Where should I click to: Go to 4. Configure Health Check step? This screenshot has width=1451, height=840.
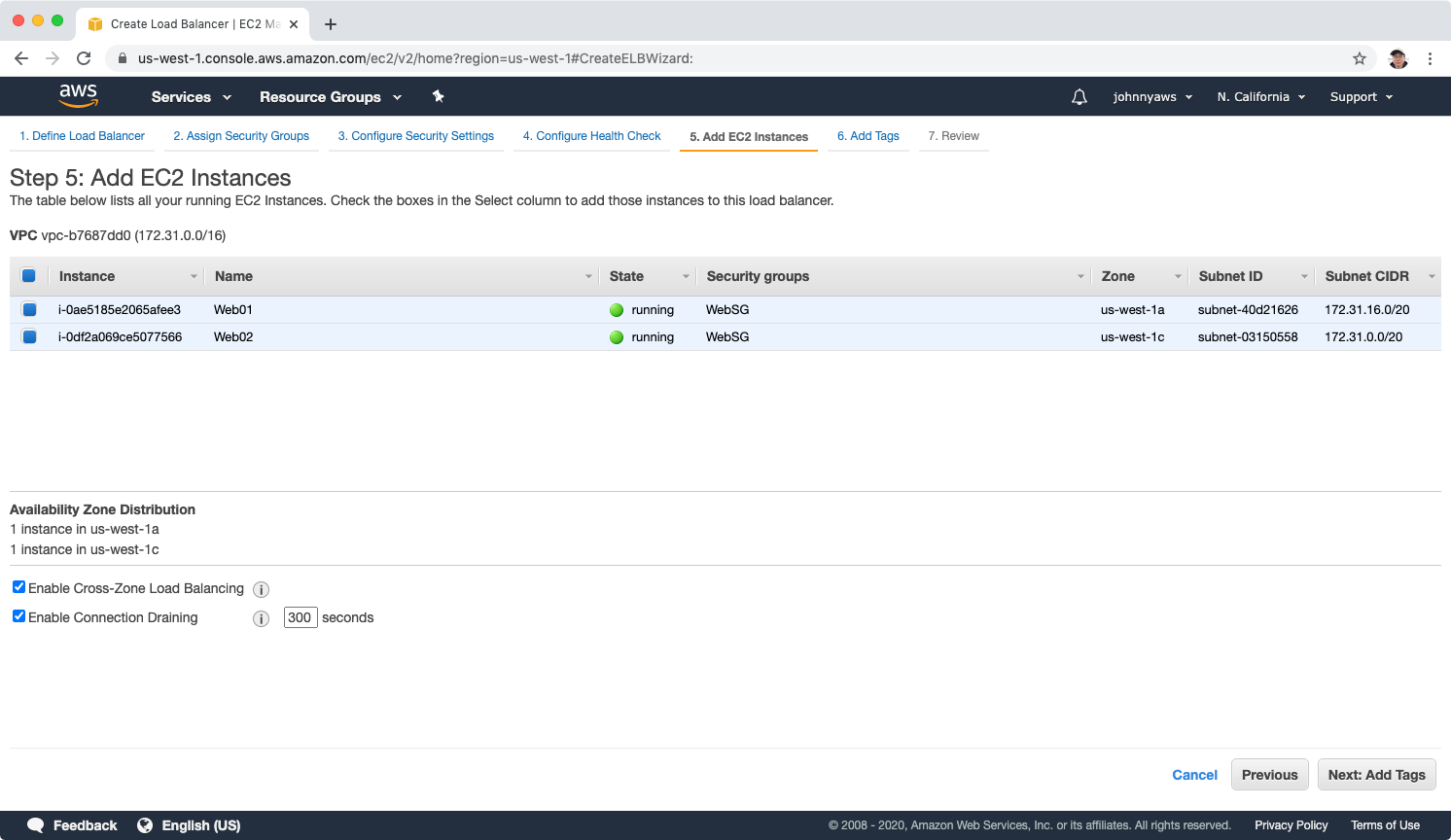point(591,136)
